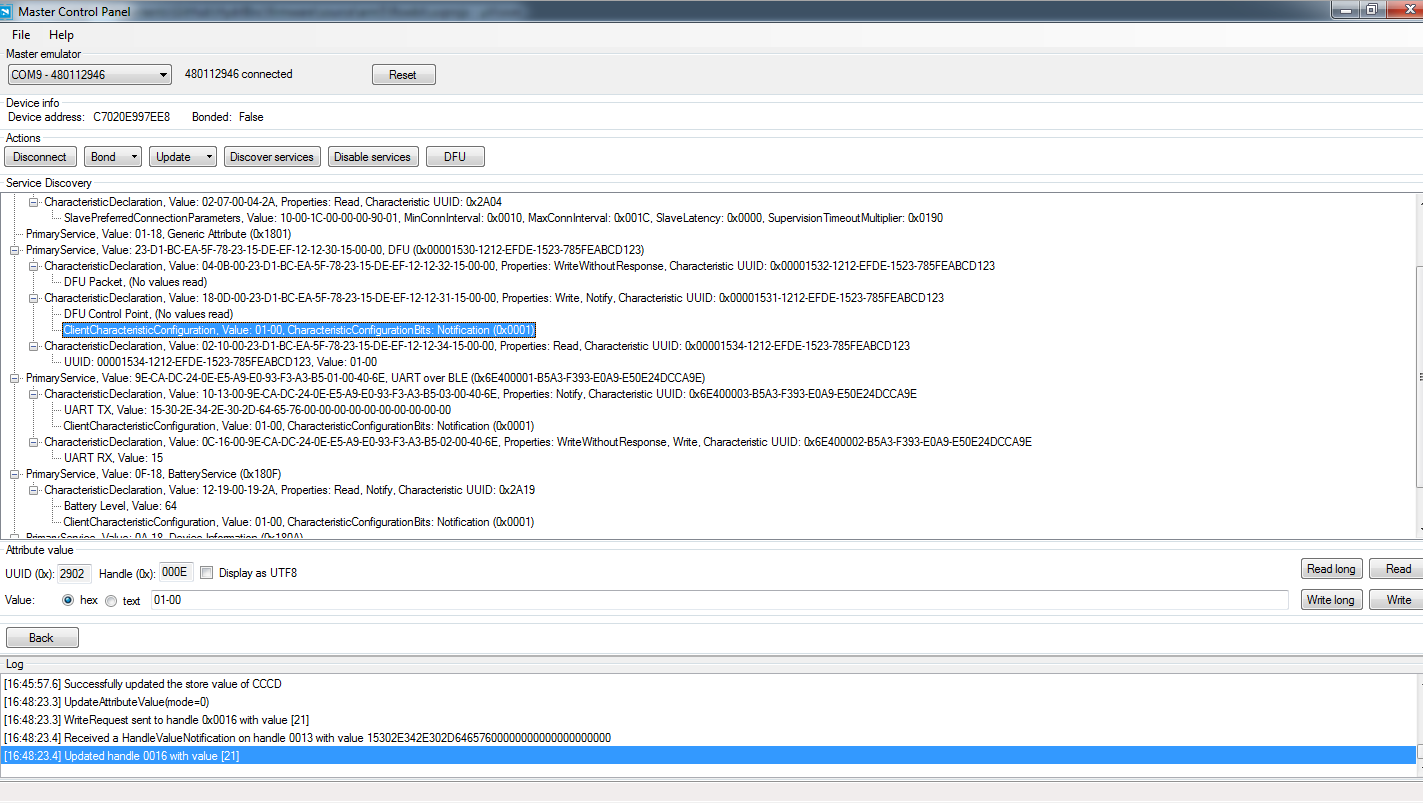The height and width of the screenshot is (803, 1423).
Task: Select the text radio button
Action: point(111,600)
